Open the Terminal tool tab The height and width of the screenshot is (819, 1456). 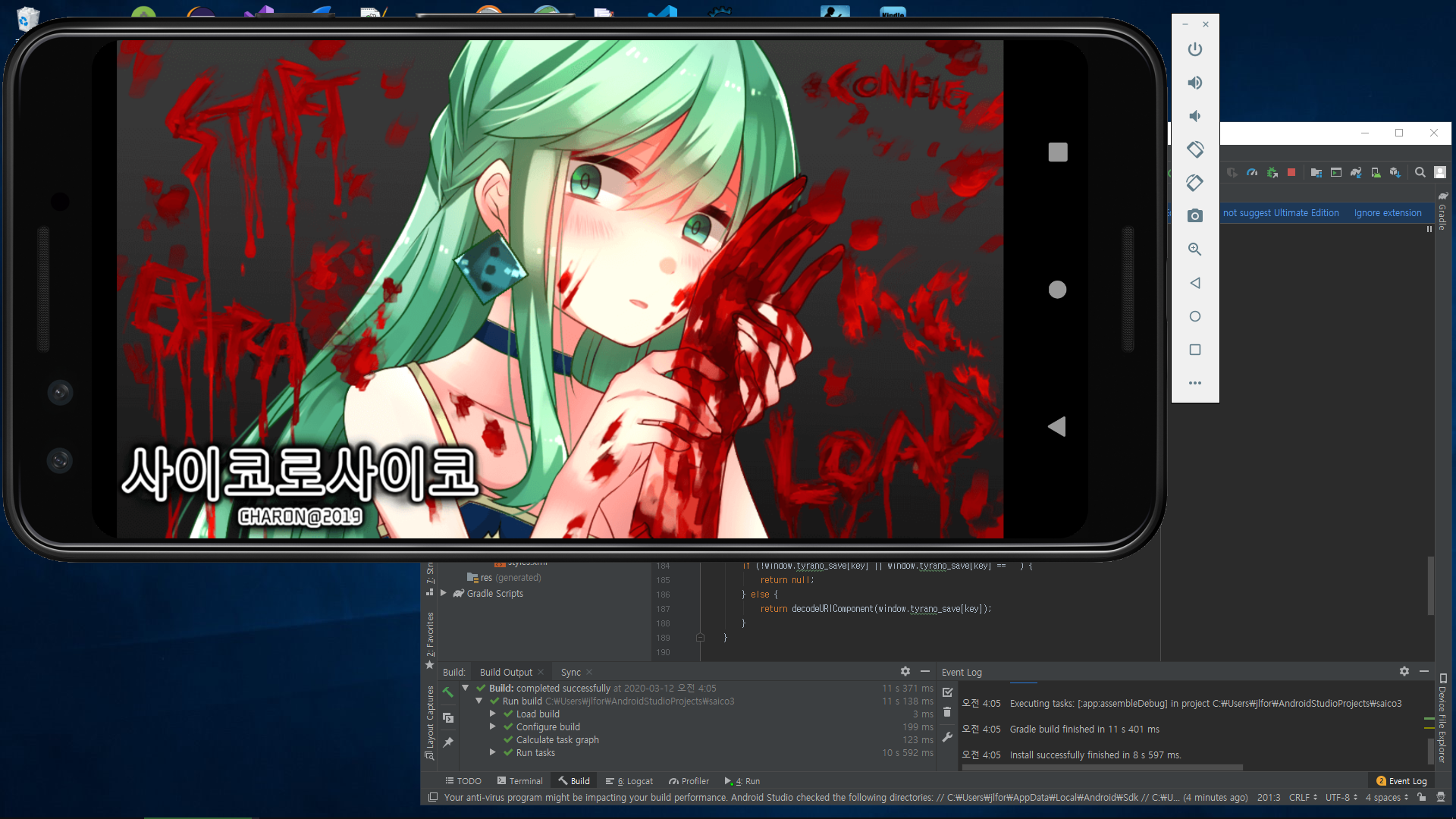click(x=520, y=781)
